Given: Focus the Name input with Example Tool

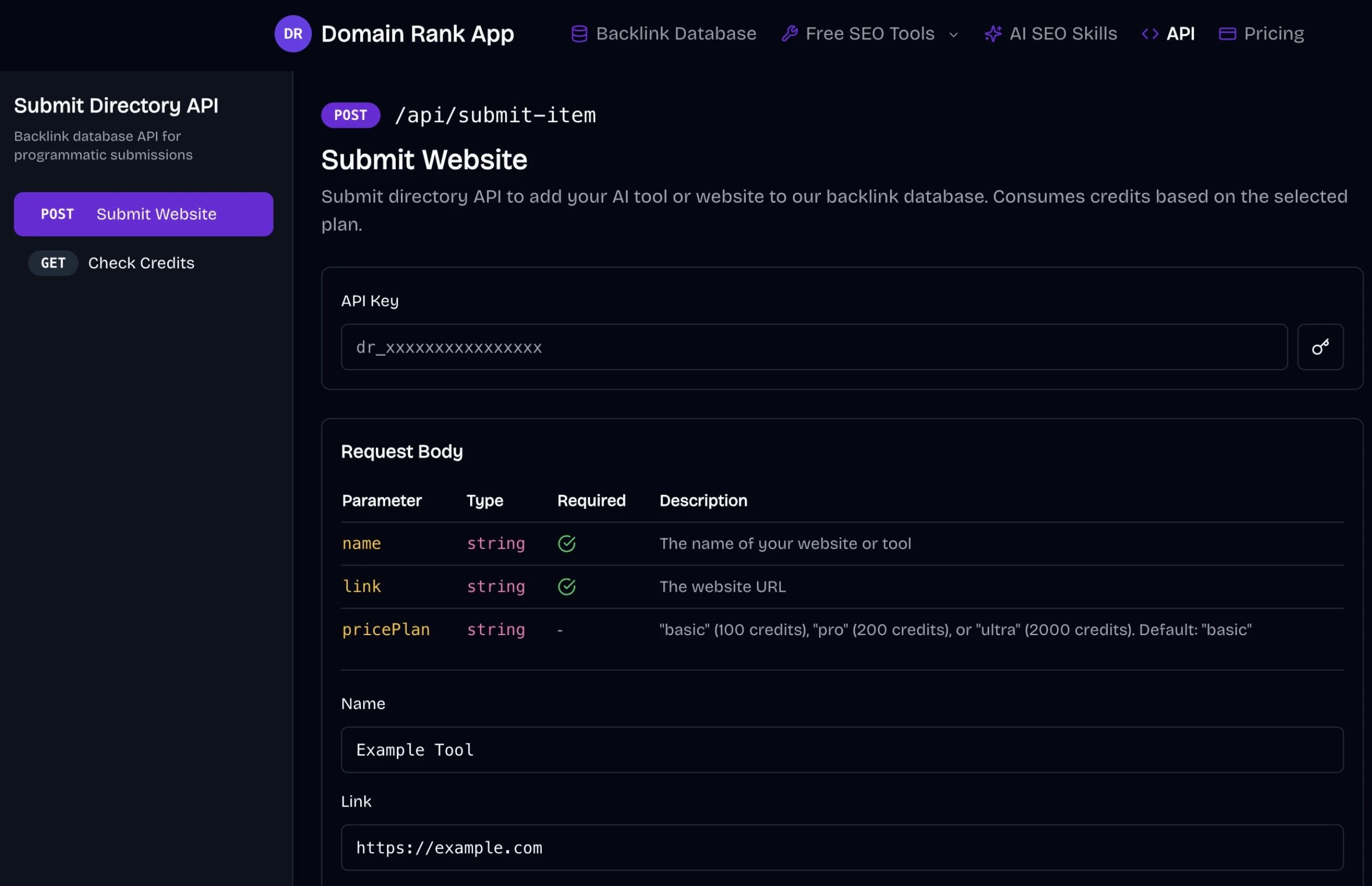Looking at the screenshot, I should pyautogui.click(x=842, y=749).
